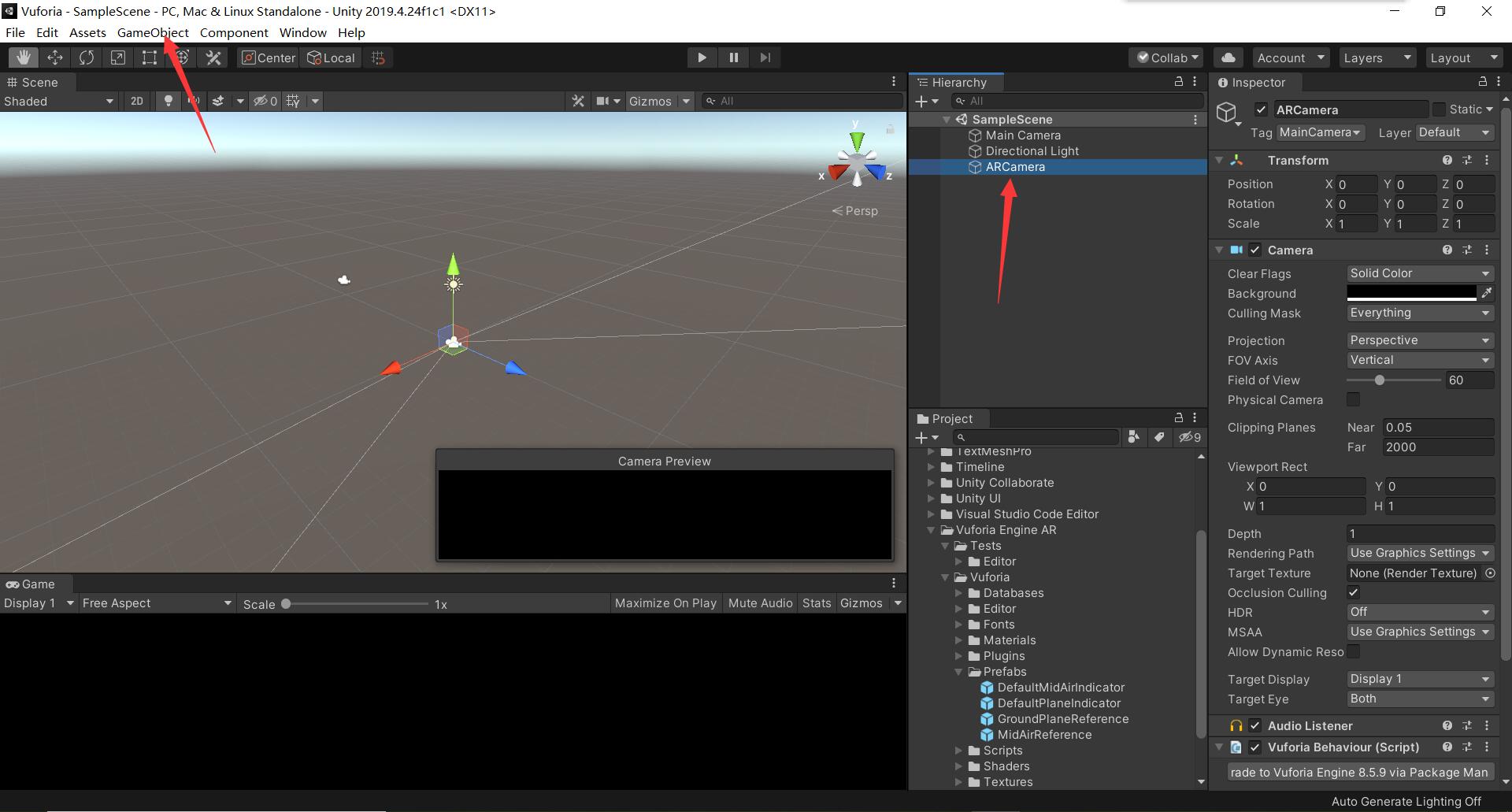Select the Rect tool
Image resolution: width=1512 pixels, height=812 pixels.
tap(150, 57)
